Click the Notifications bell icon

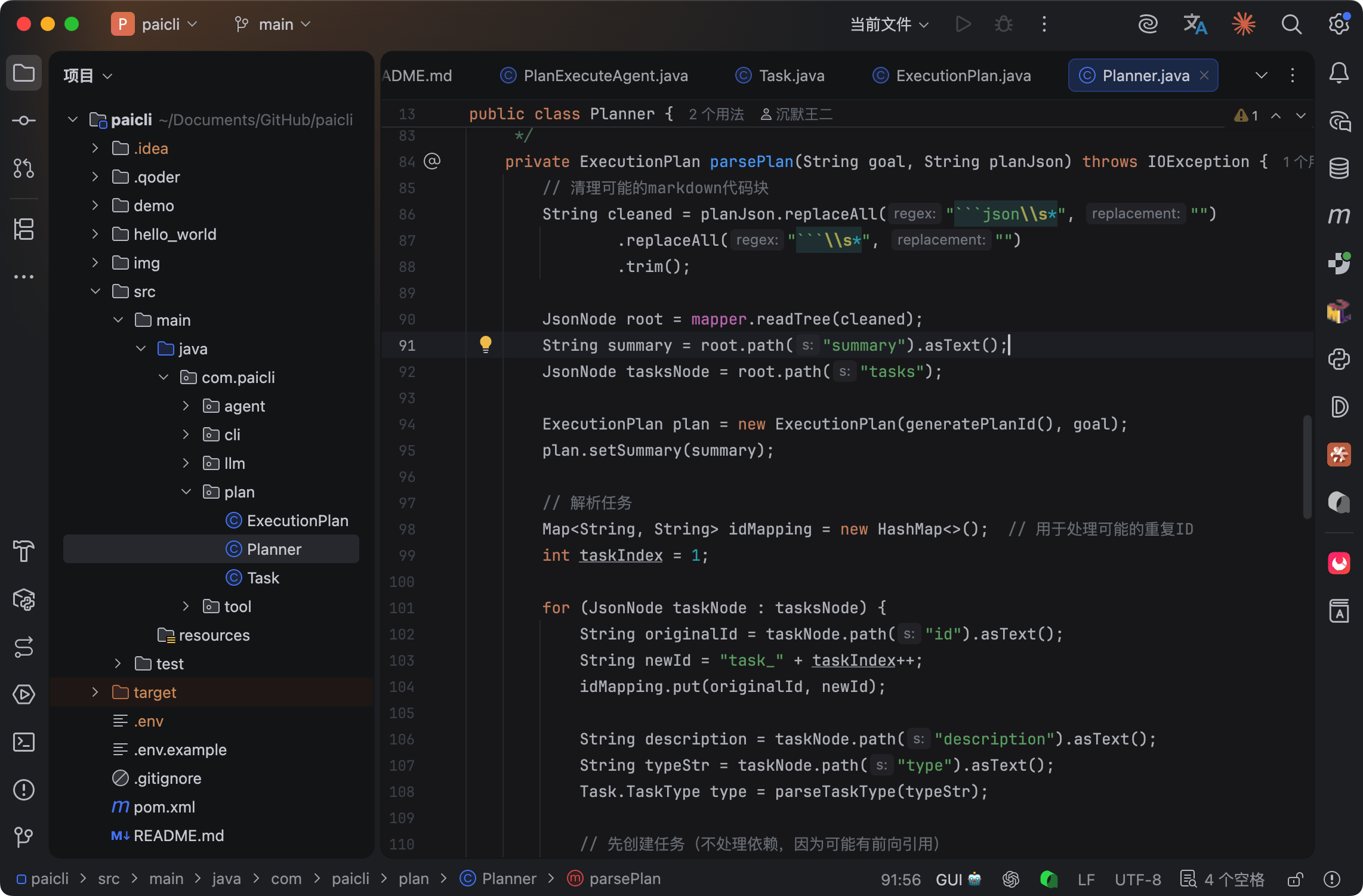(x=1339, y=73)
